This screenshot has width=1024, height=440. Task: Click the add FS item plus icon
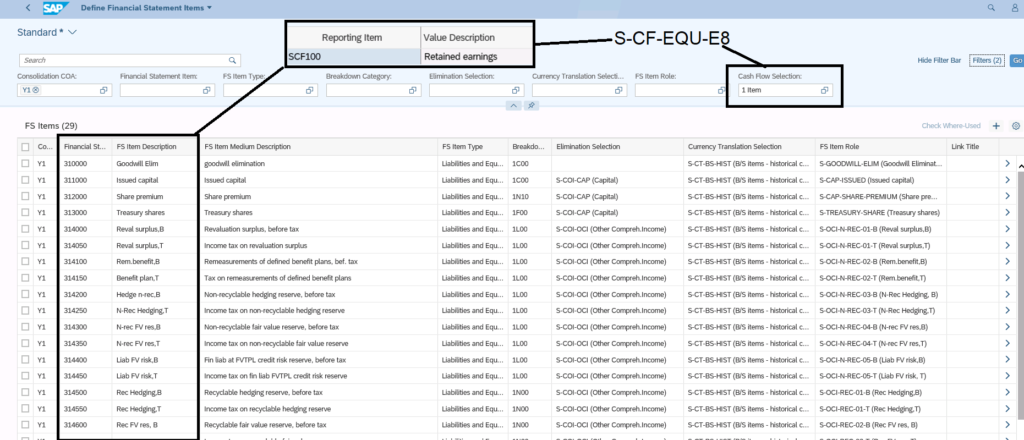point(996,126)
